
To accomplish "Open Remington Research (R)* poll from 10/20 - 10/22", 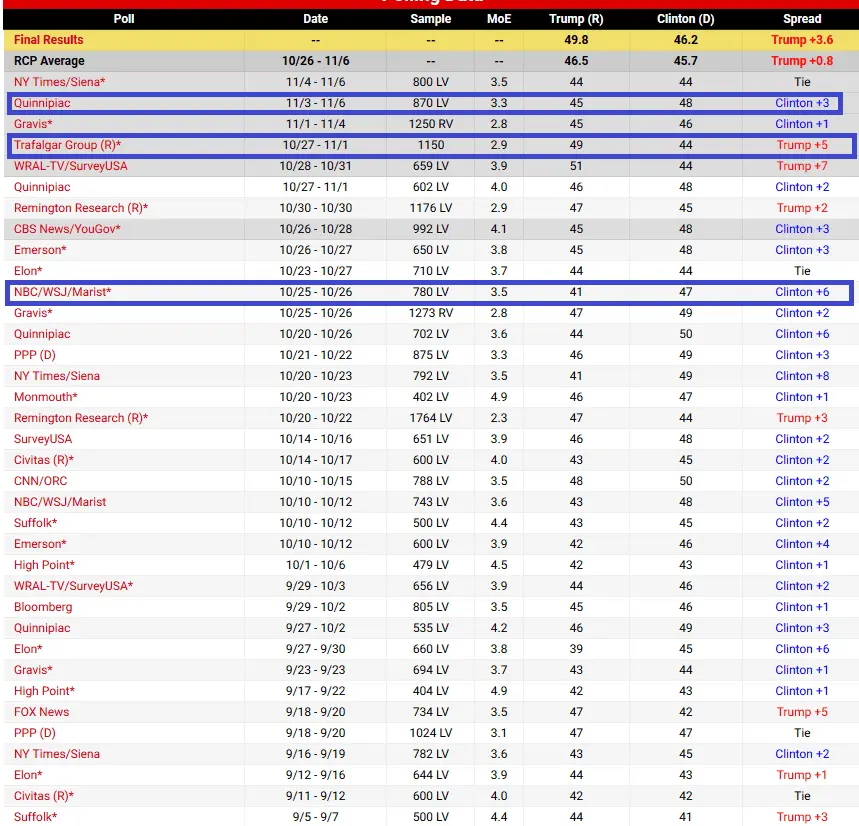I will (81, 418).
